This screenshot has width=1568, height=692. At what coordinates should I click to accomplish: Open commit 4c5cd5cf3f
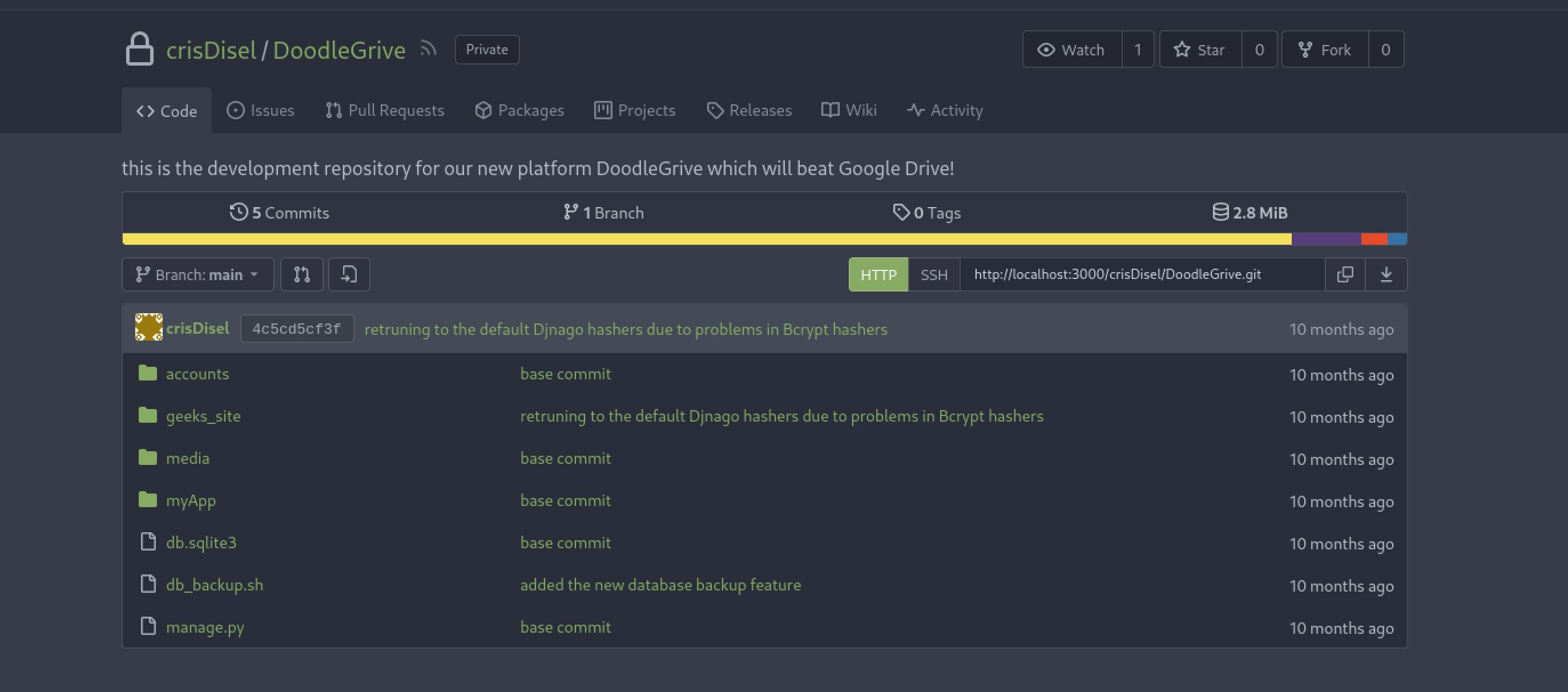point(296,329)
